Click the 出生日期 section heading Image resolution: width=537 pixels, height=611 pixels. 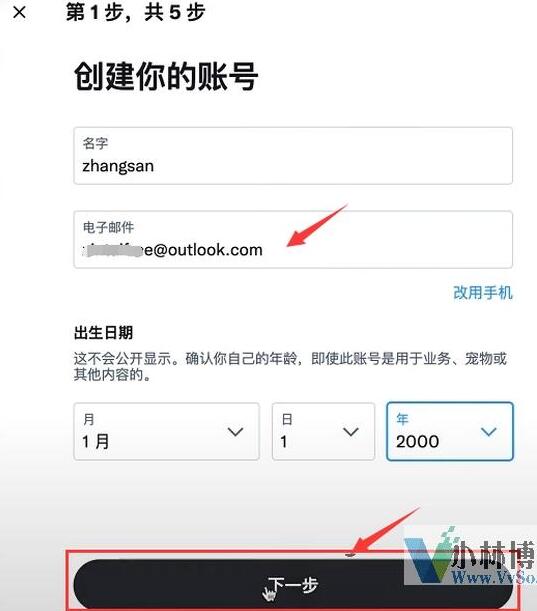click(103, 333)
